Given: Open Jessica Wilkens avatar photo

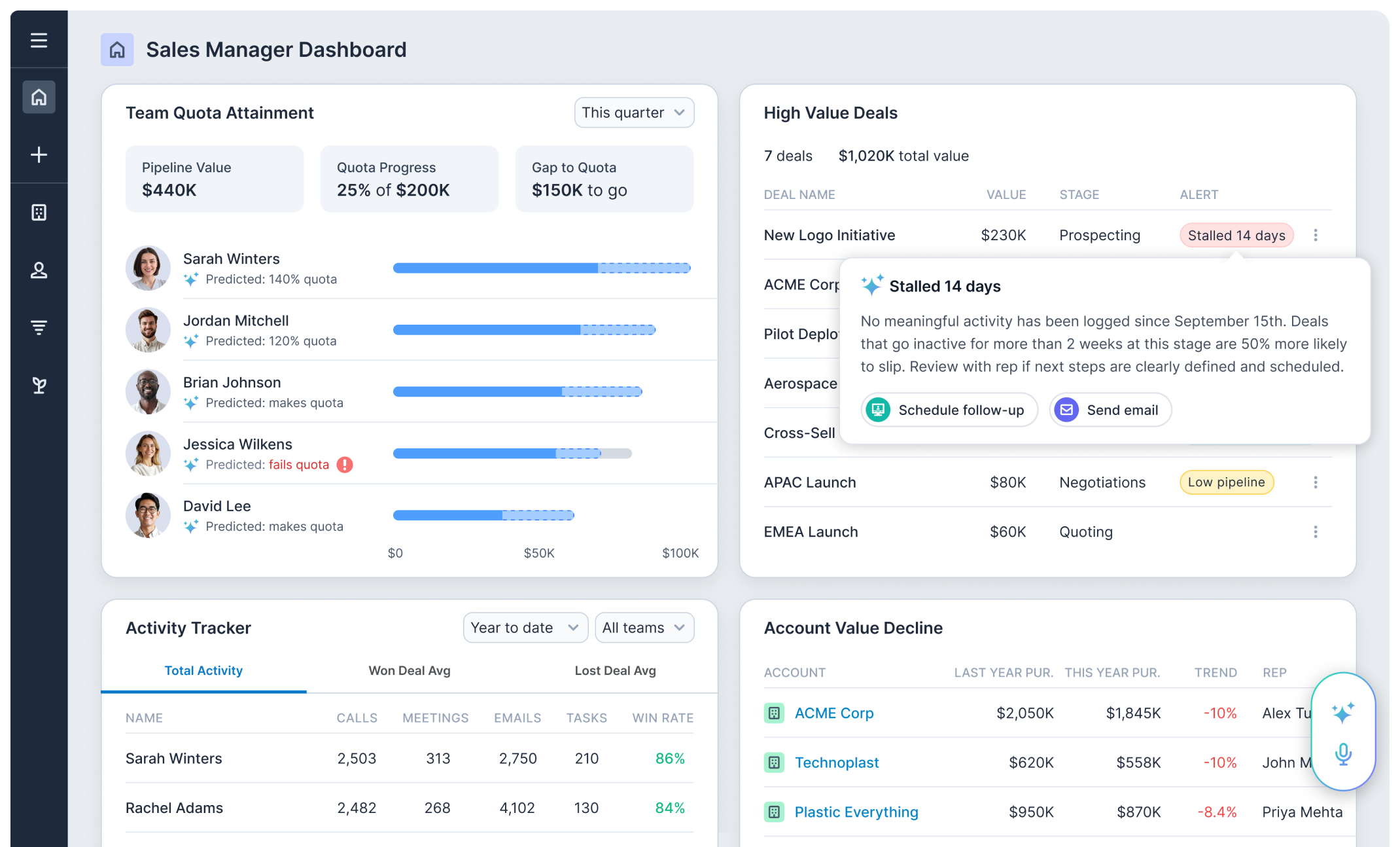Looking at the screenshot, I should (x=148, y=454).
